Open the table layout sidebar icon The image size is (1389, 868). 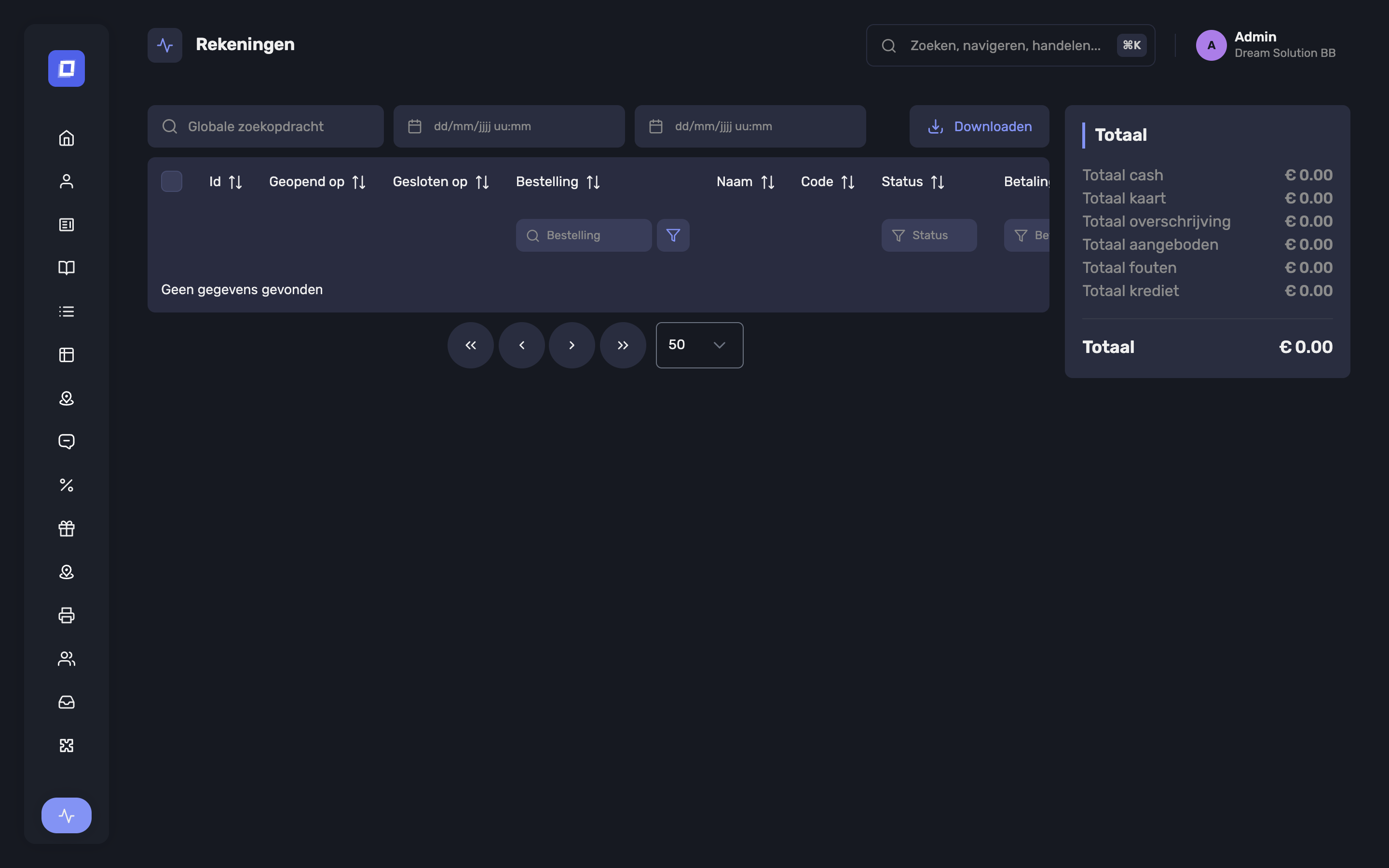(x=67, y=355)
